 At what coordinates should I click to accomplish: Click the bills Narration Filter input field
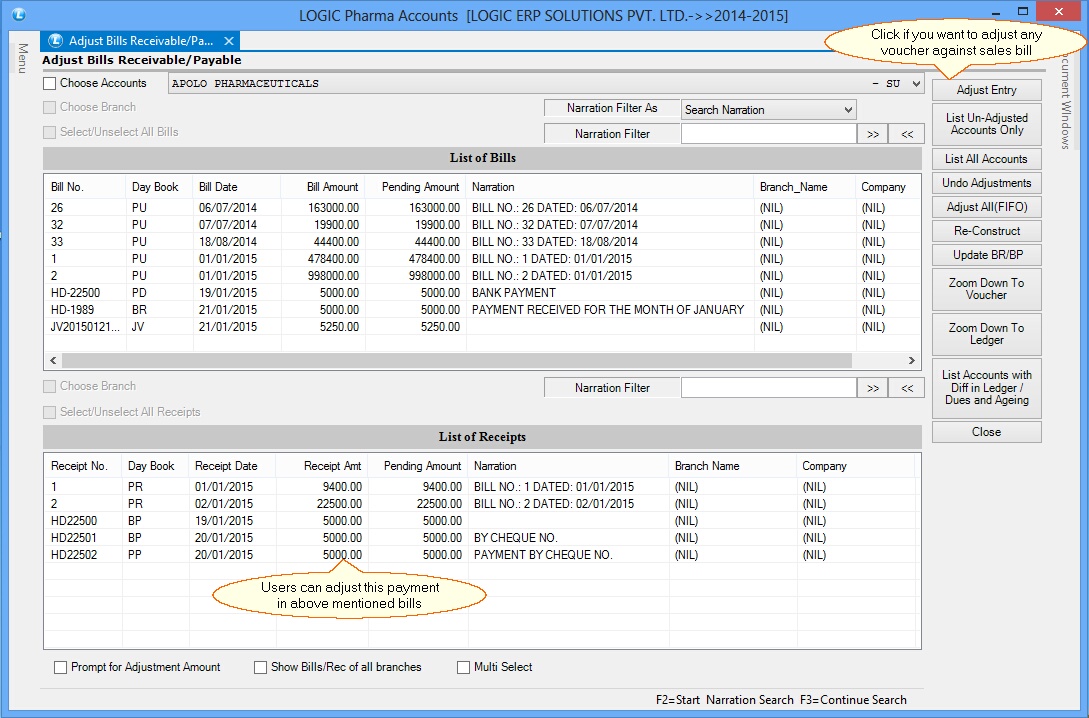tap(769, 134)
